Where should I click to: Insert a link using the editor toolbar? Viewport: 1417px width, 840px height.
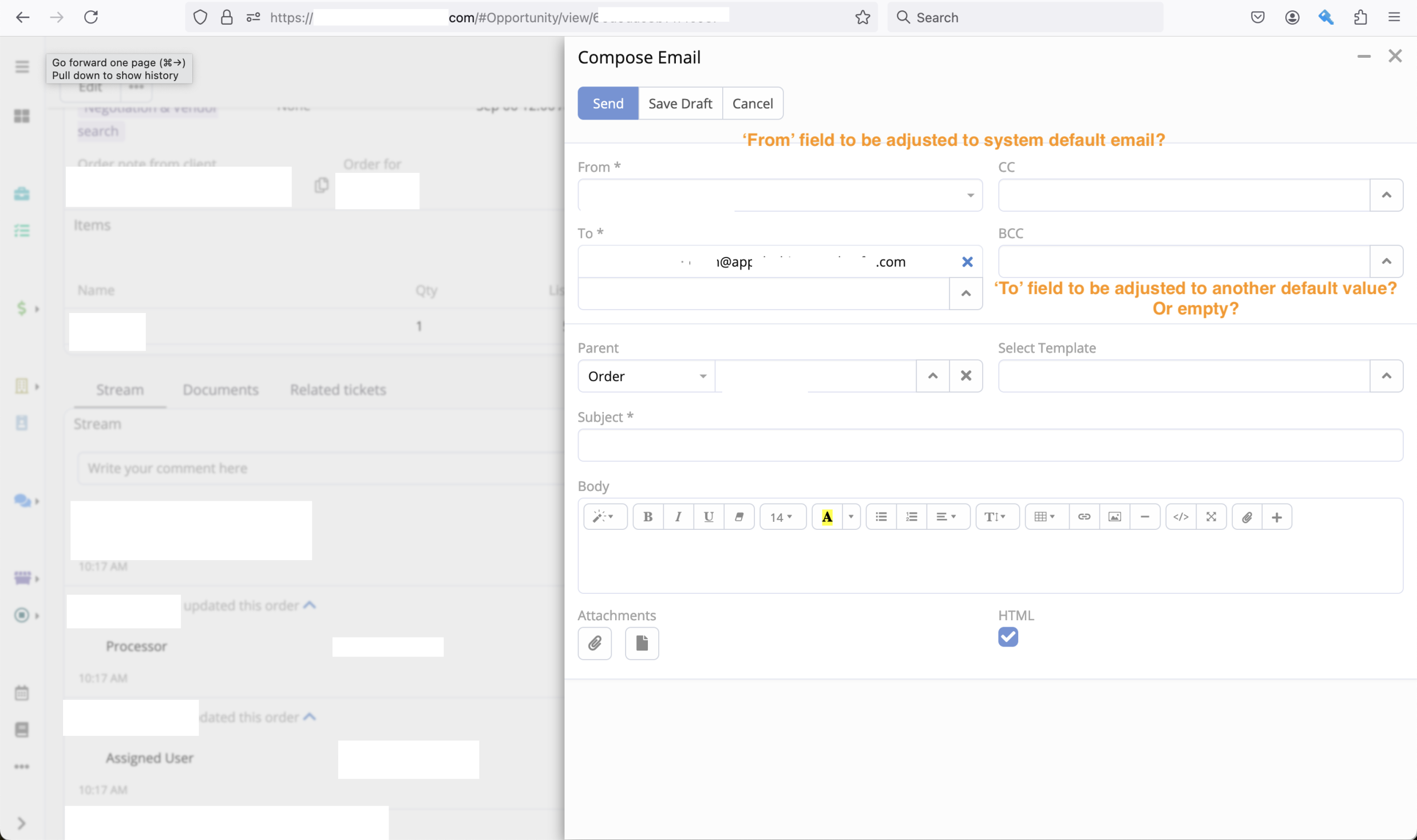(x=1084, y=517)
